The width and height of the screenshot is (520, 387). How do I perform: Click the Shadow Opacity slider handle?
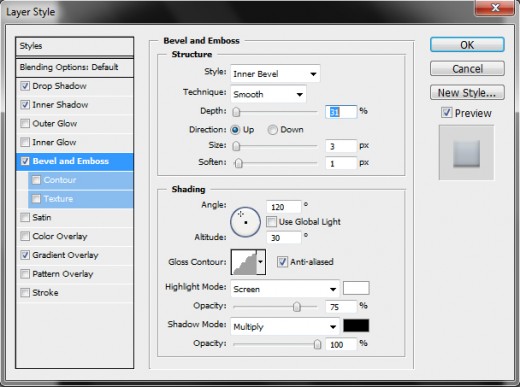(x=317, y=344)
